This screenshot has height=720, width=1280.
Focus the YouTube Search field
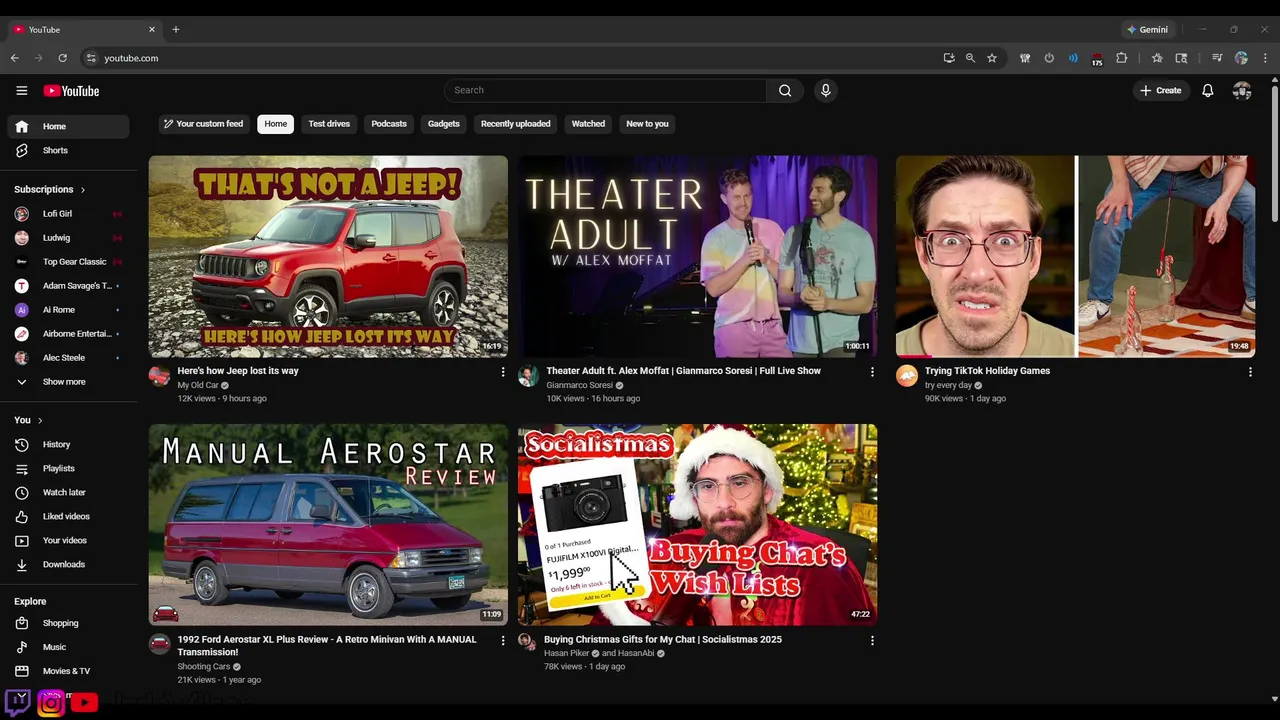click(x=605, y=90)
